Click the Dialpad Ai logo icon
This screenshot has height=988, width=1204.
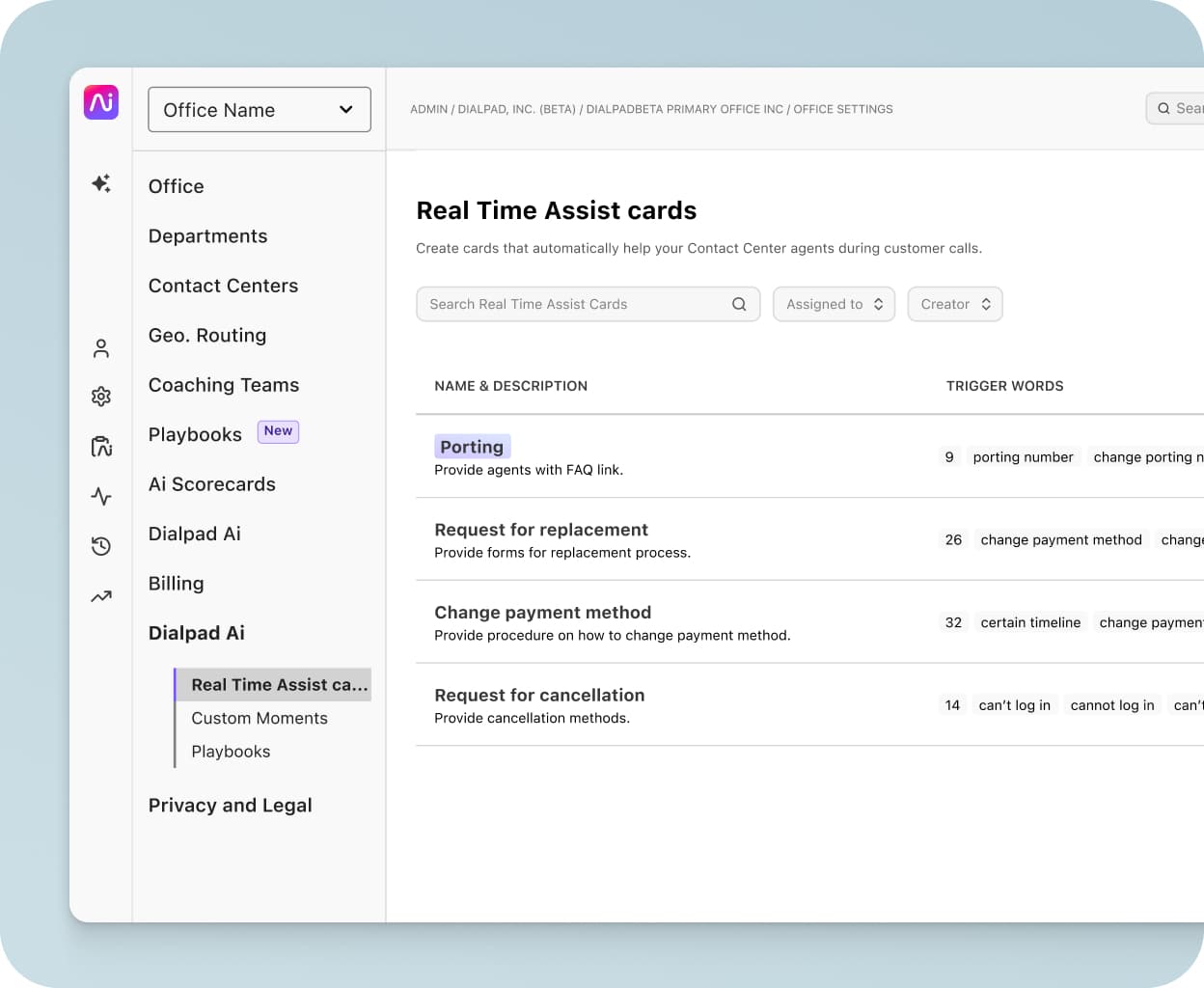click(101, 102)
